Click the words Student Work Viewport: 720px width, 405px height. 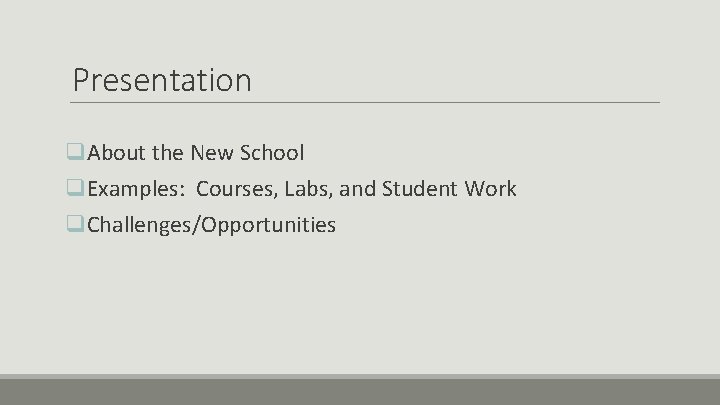(x=446, y=189)
